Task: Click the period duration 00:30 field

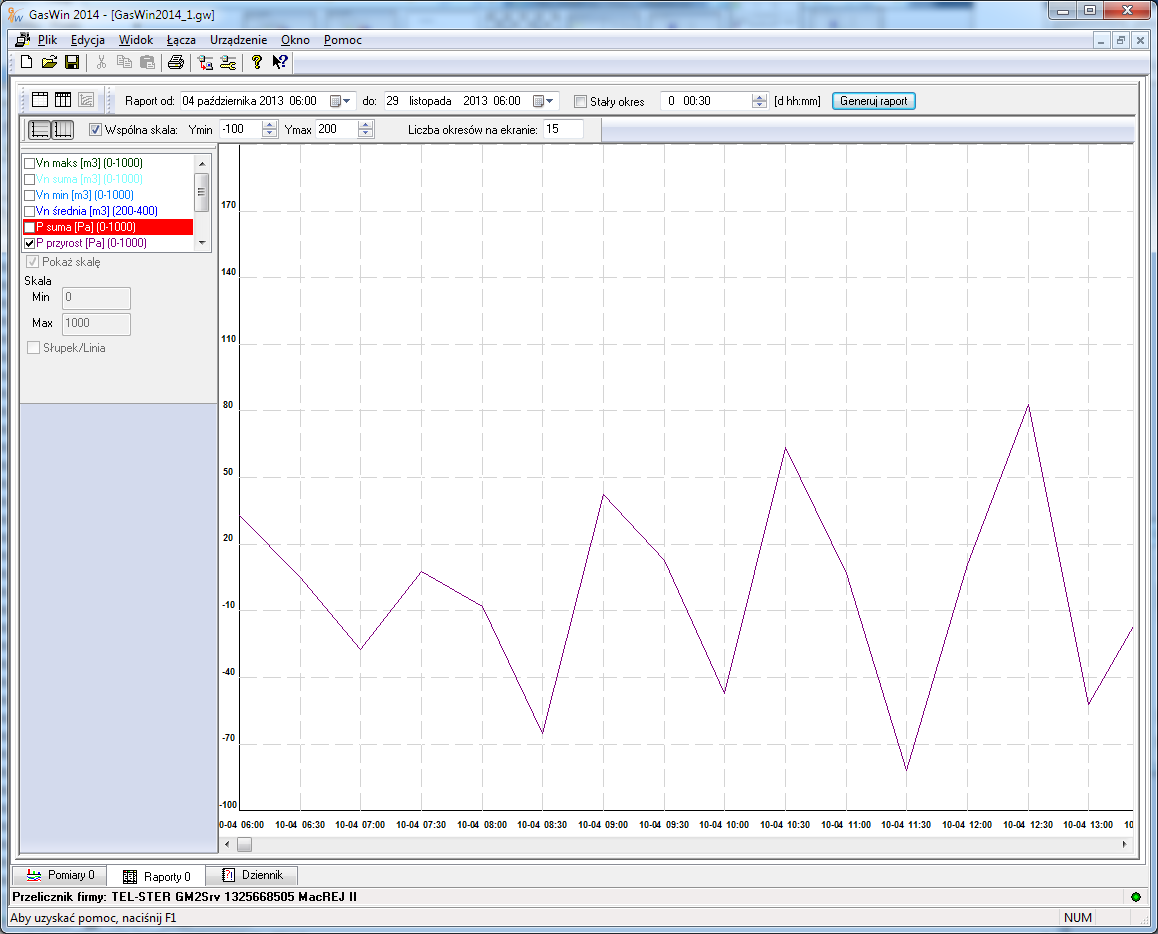Action: 707,101
